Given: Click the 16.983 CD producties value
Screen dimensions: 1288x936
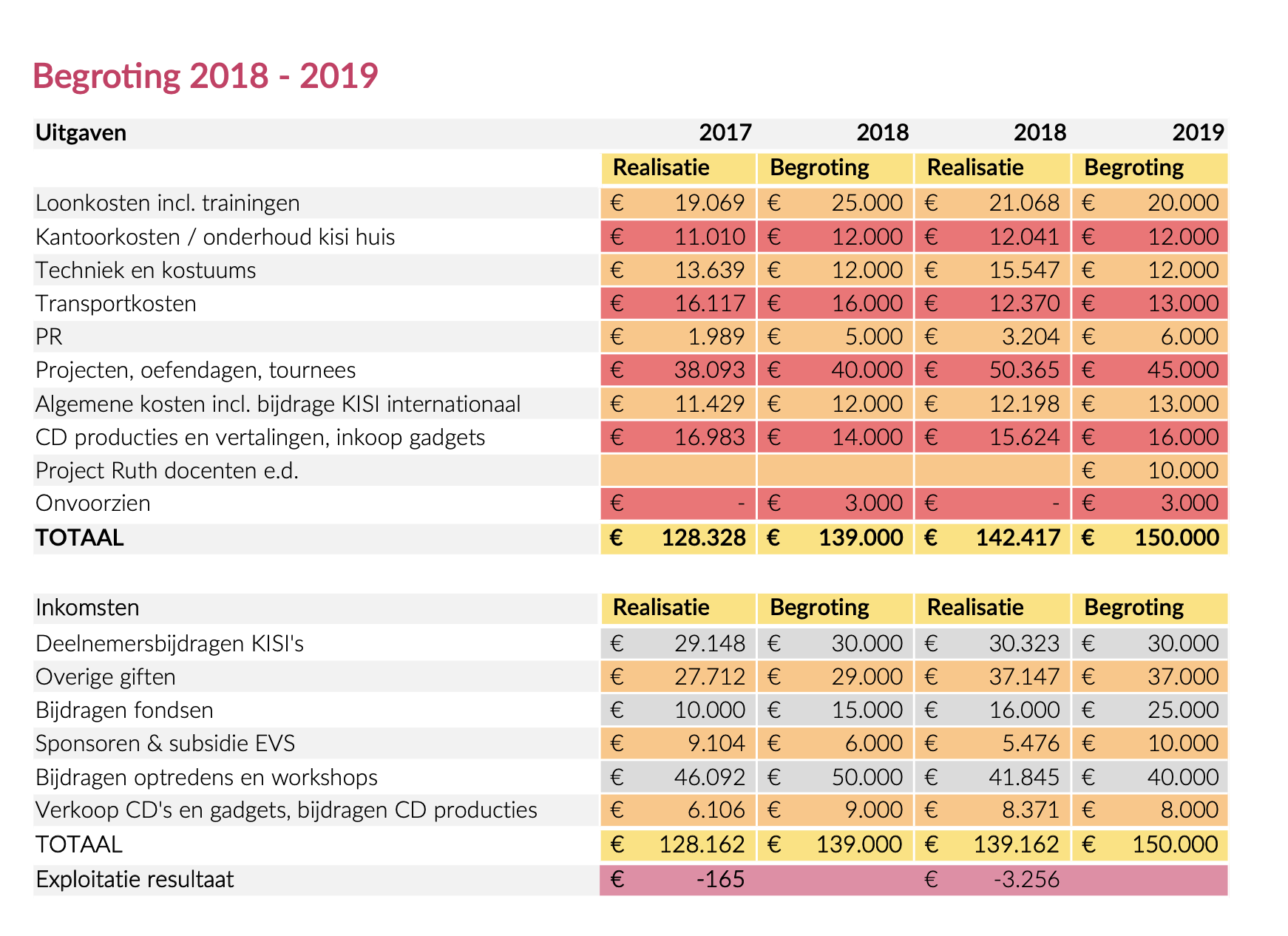Looking at the screenshot, I should [x=710, y=438].
